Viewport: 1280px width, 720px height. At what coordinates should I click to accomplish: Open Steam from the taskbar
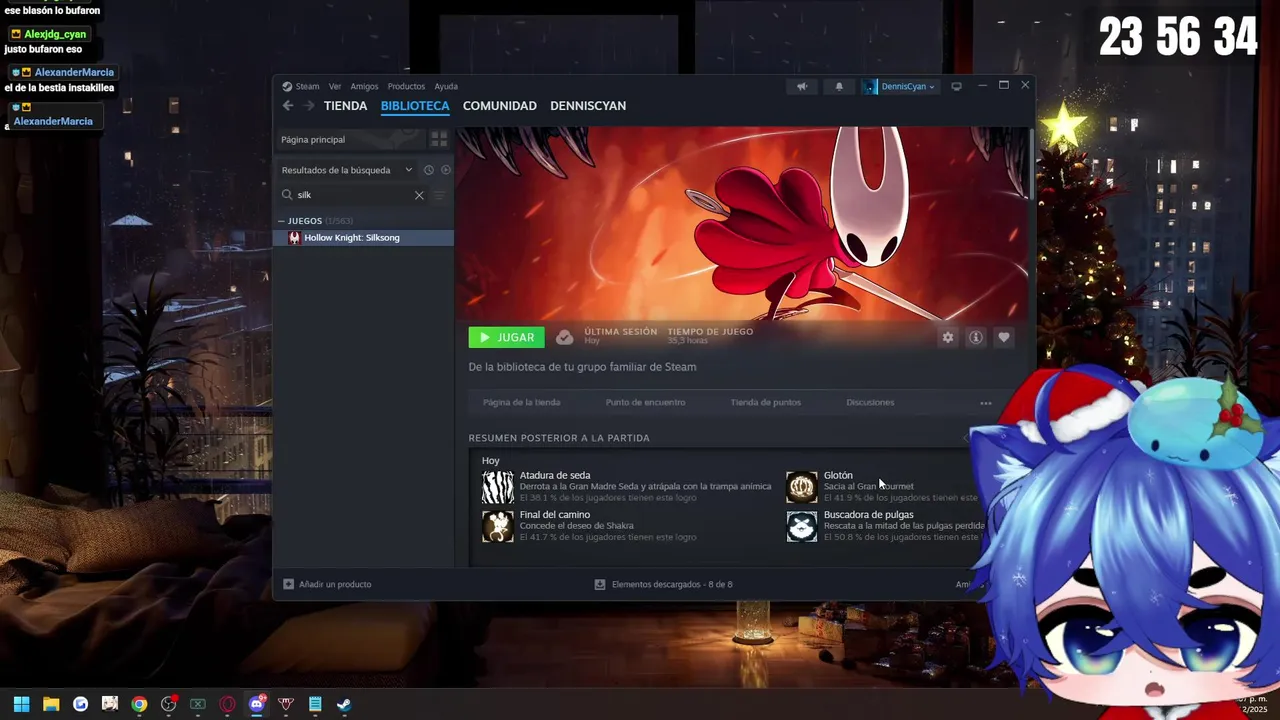coord(343,704)
